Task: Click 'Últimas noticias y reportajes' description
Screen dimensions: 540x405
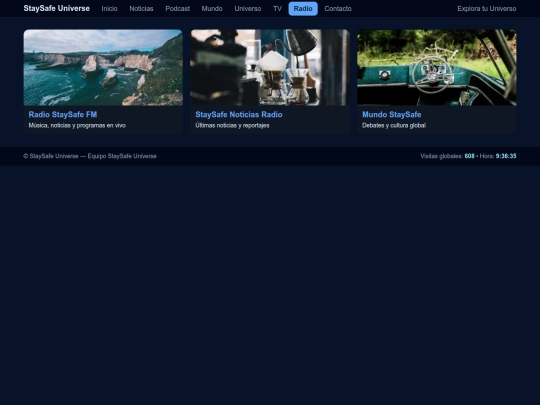Action: coord(232,125)
